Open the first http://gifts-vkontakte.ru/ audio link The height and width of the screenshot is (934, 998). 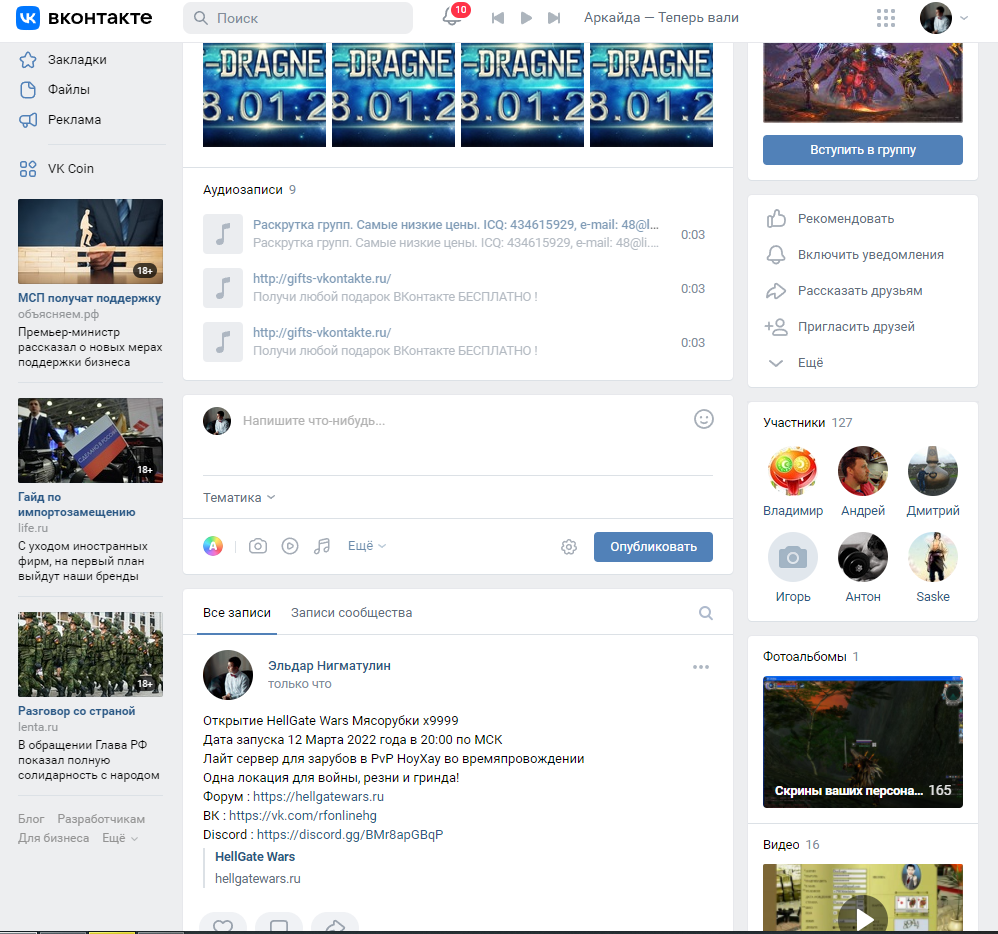[x=321, y=278]
